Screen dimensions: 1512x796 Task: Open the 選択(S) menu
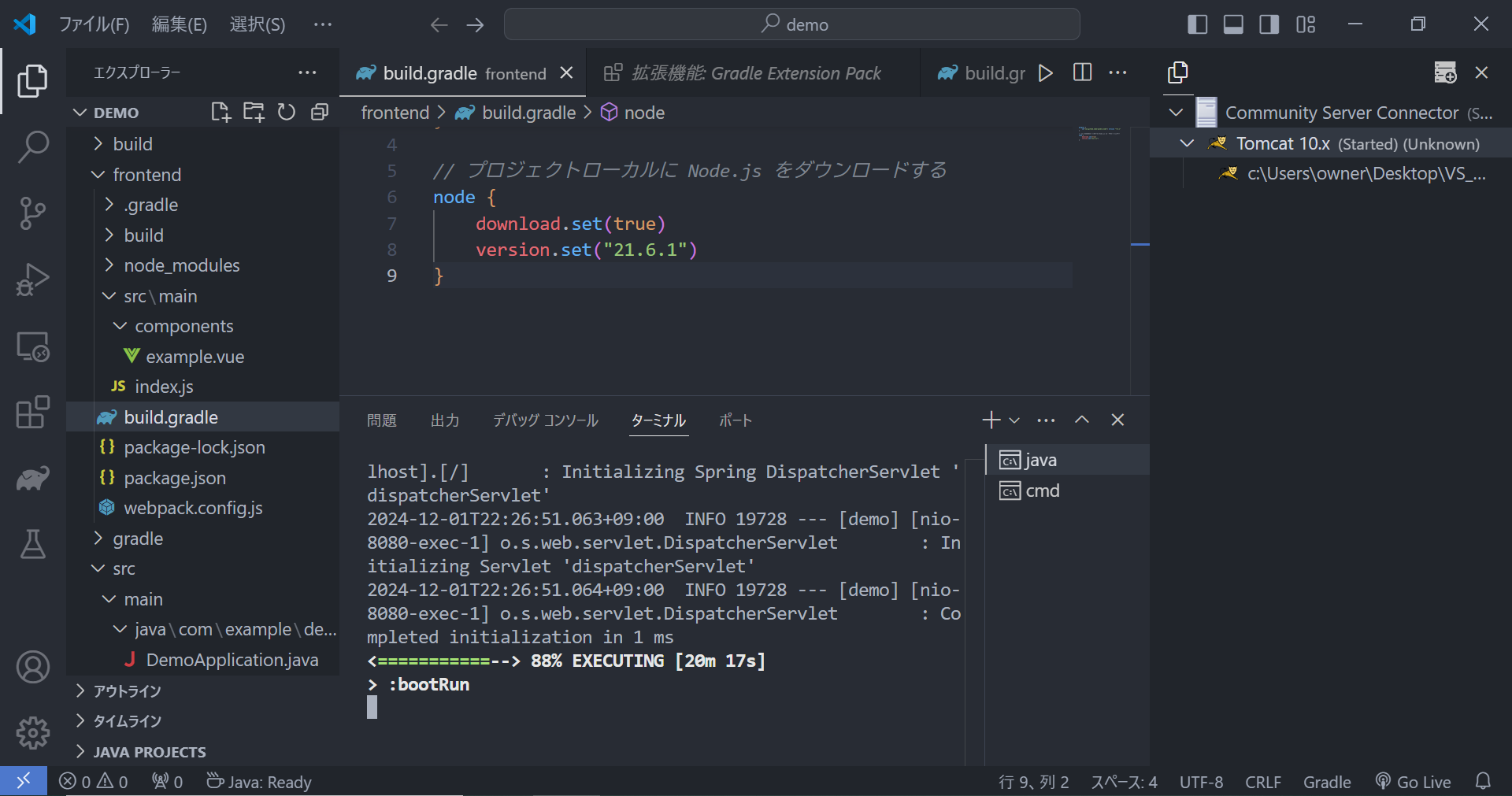[258, 24]
